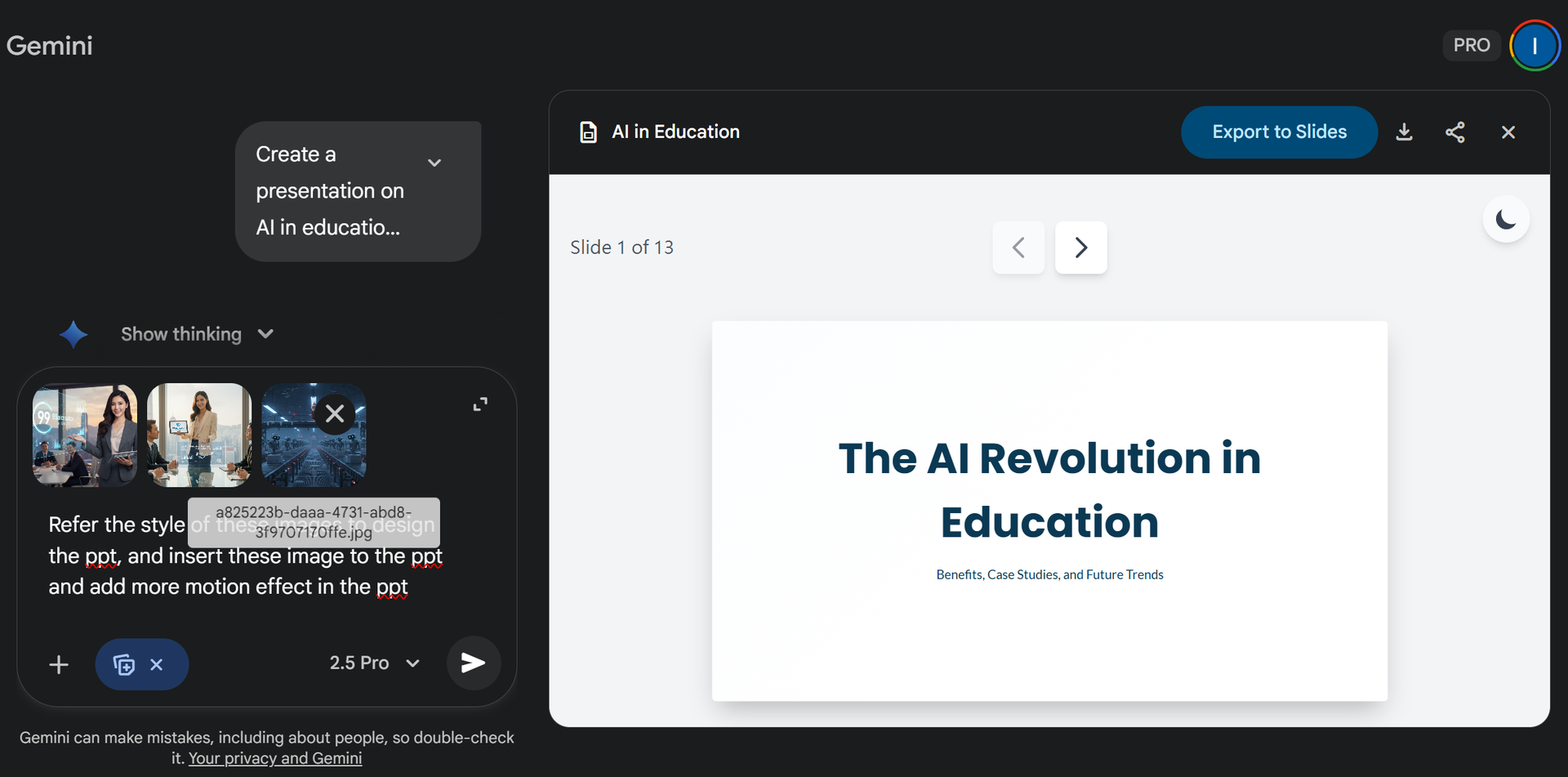Download the AI in Education presentation

[x=1404, y=132]
